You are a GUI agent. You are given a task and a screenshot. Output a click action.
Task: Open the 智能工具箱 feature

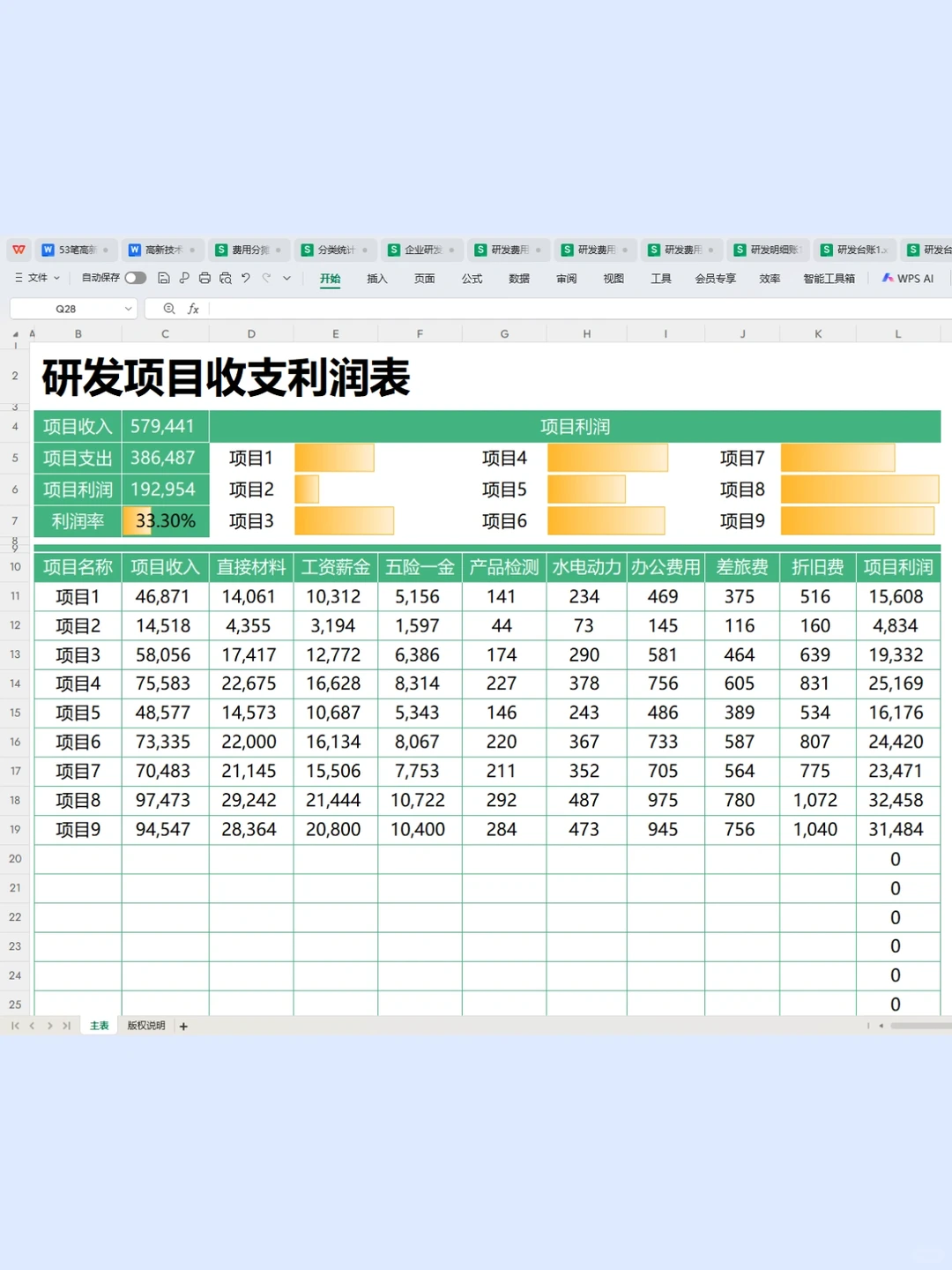click(x=827, y=278)
